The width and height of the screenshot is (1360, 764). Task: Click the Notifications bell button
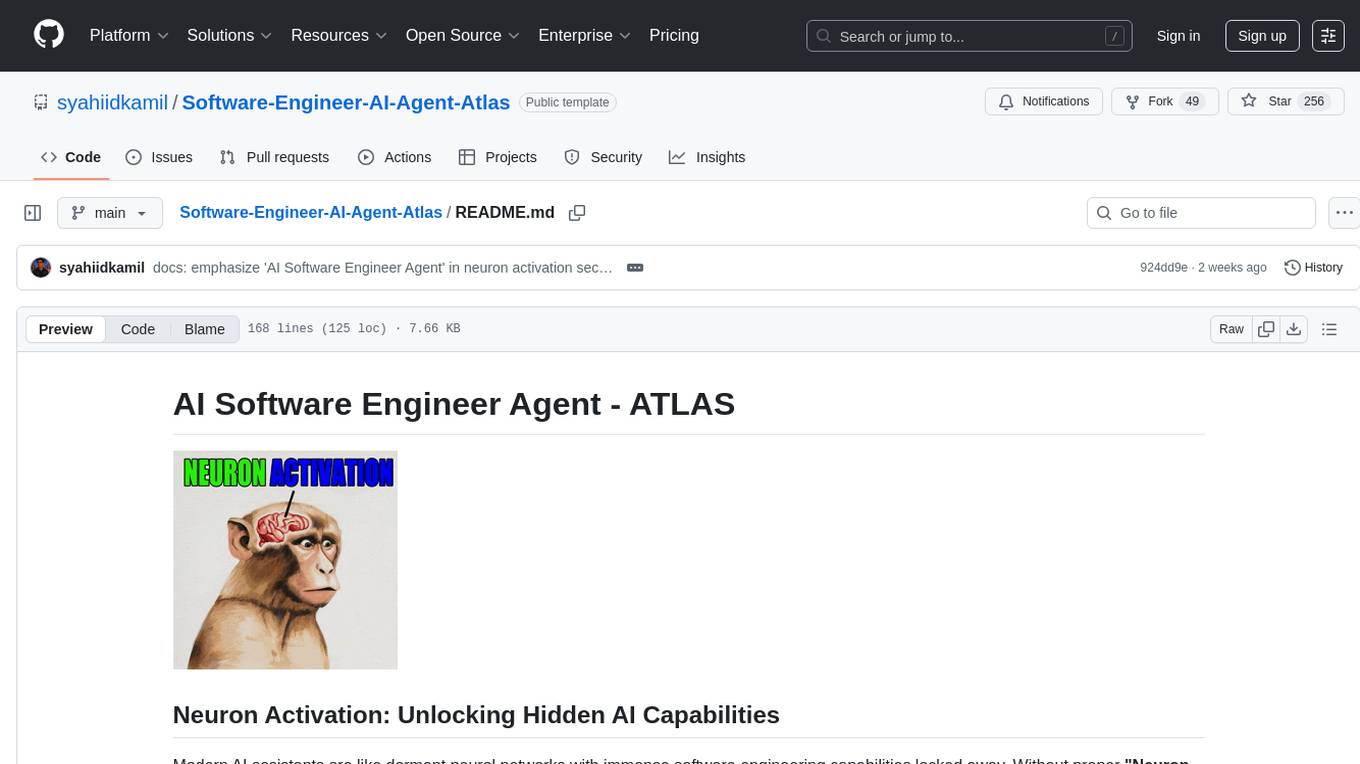(1044, 102)
